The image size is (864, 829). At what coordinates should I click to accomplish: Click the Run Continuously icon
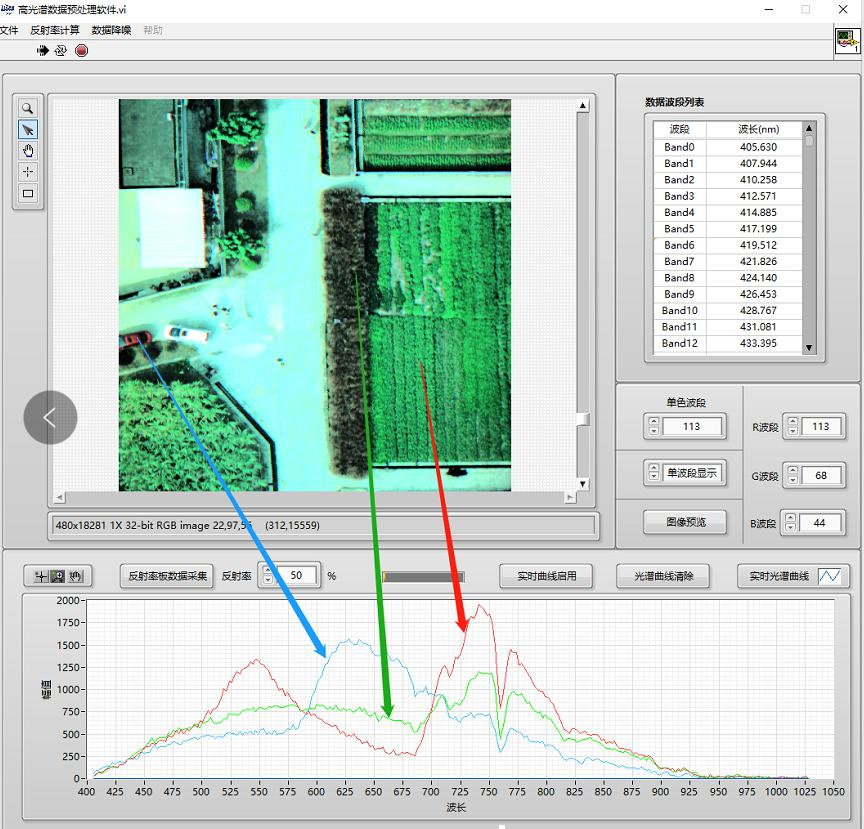(61, 50)
